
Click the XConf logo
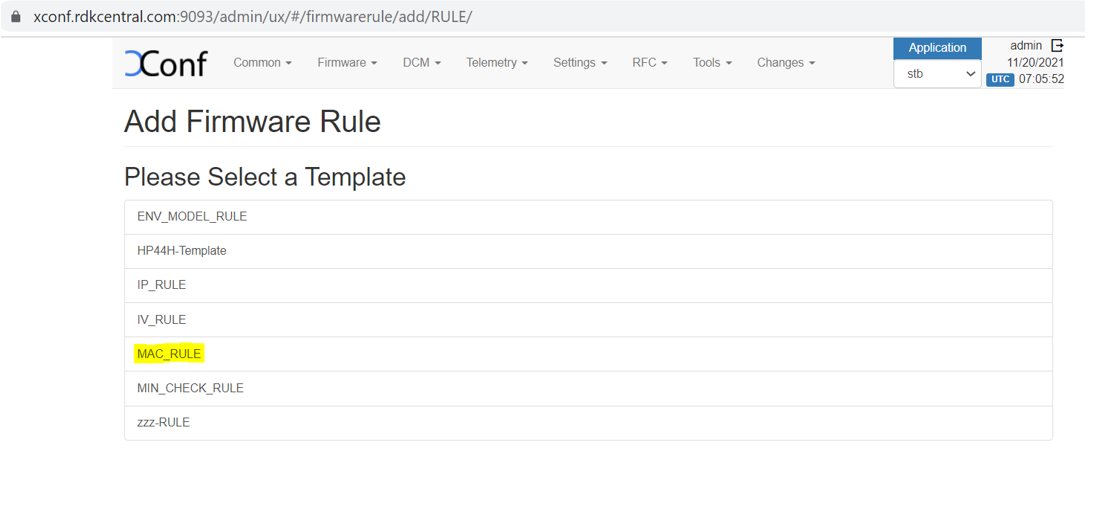click(x=165, y=63)
